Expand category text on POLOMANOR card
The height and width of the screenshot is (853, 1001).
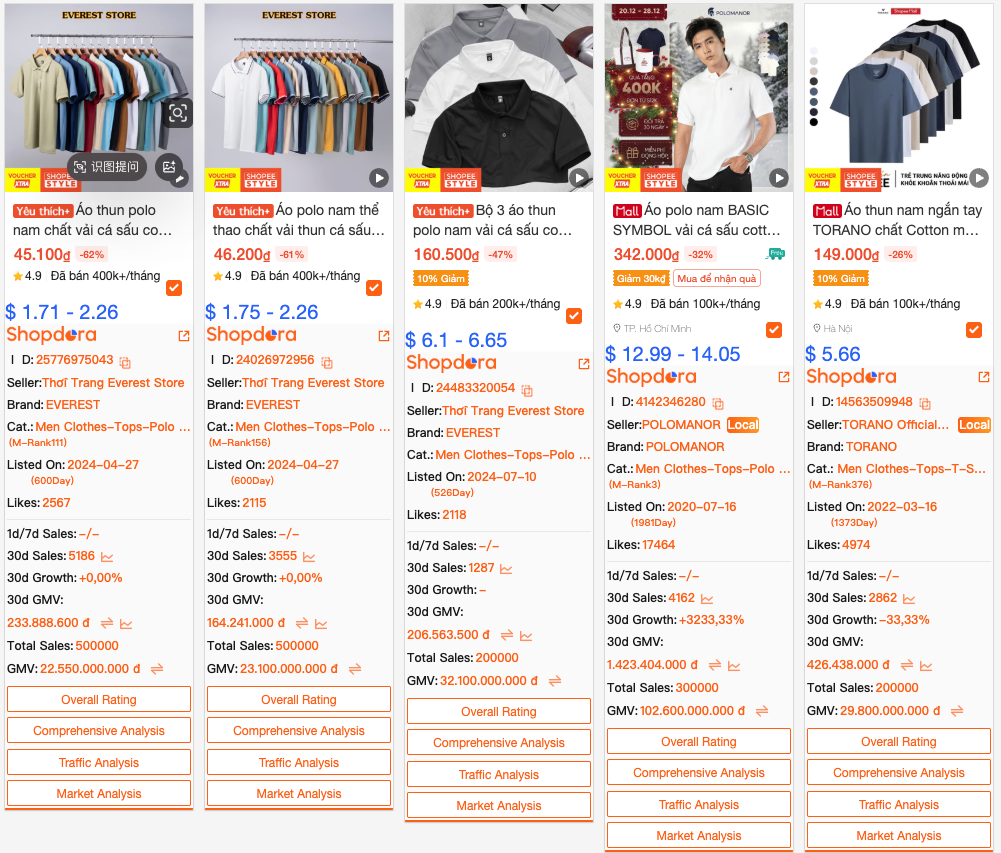coord(785,469)
